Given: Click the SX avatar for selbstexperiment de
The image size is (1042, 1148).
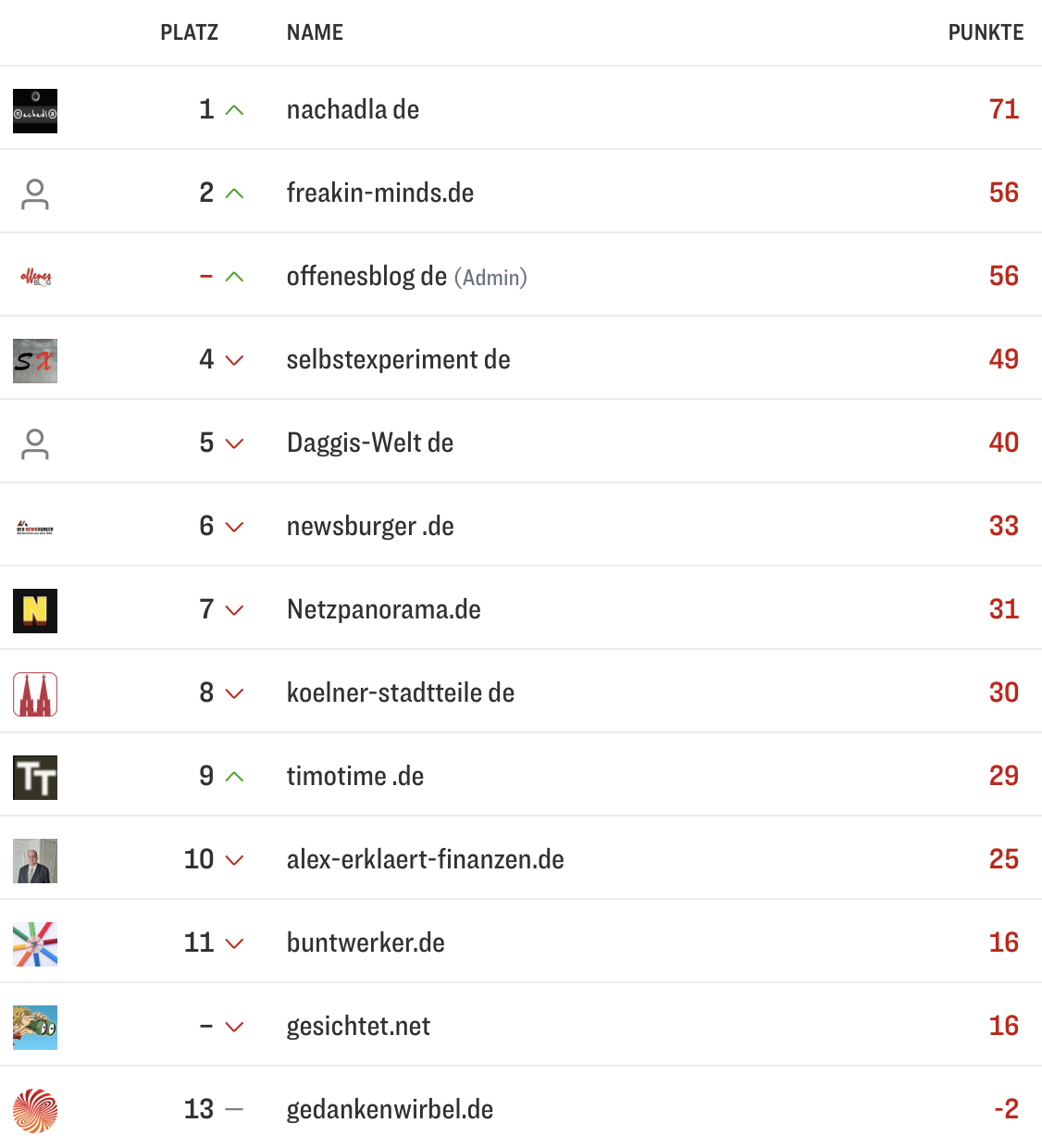Looking at the screenshot, I should pyautogui.click(x=35, y=361).
